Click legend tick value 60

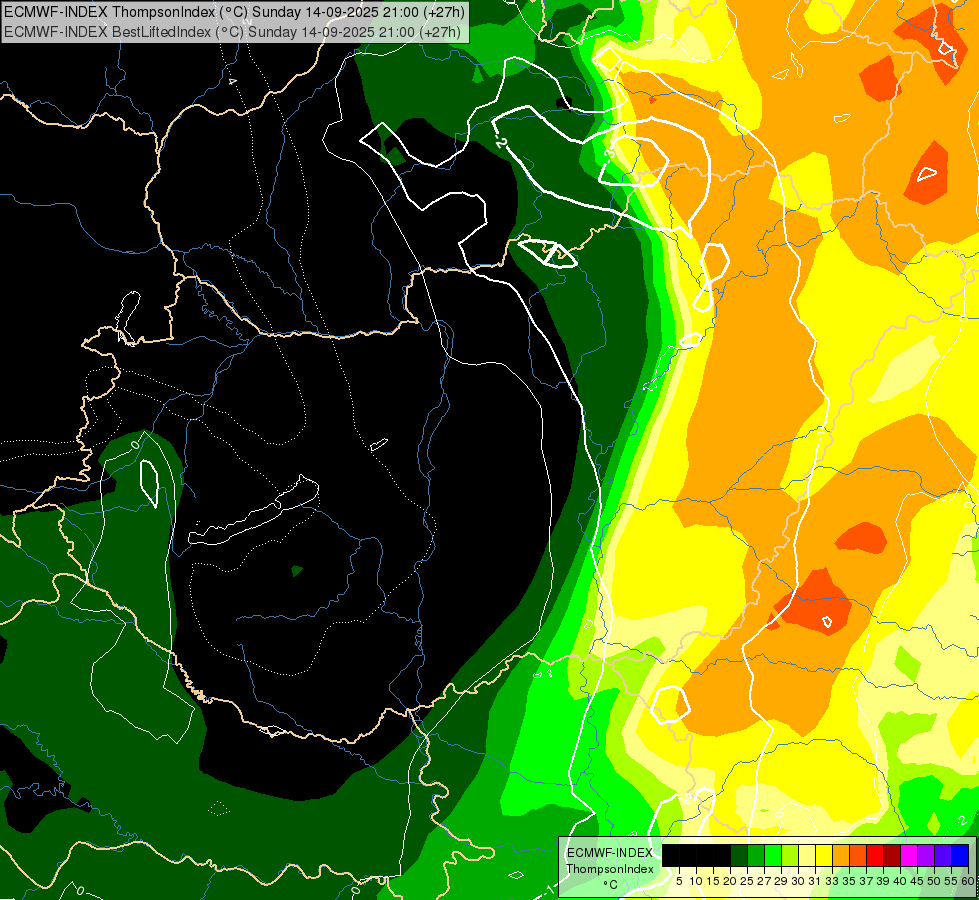(x=968, y=881)
